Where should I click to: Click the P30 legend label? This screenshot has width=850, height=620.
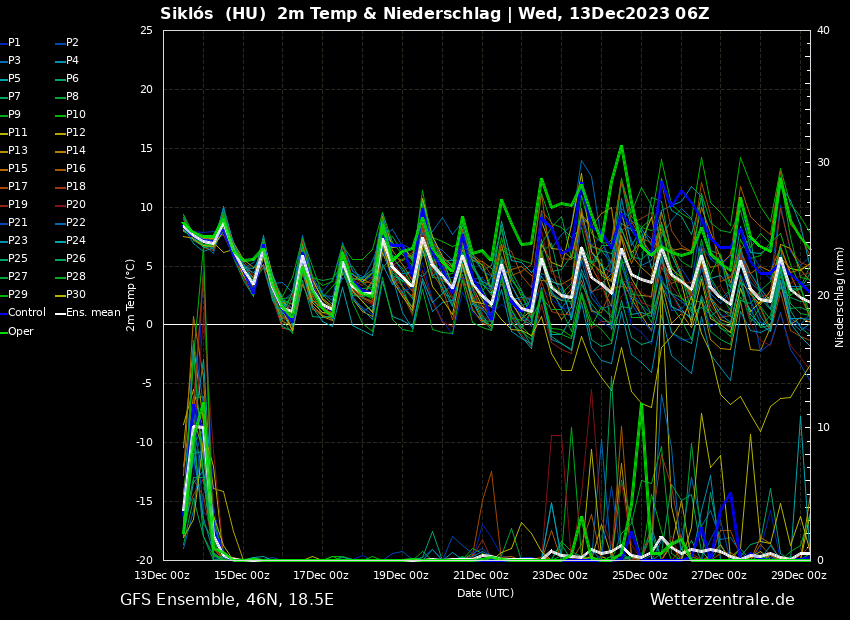(75, 295)
